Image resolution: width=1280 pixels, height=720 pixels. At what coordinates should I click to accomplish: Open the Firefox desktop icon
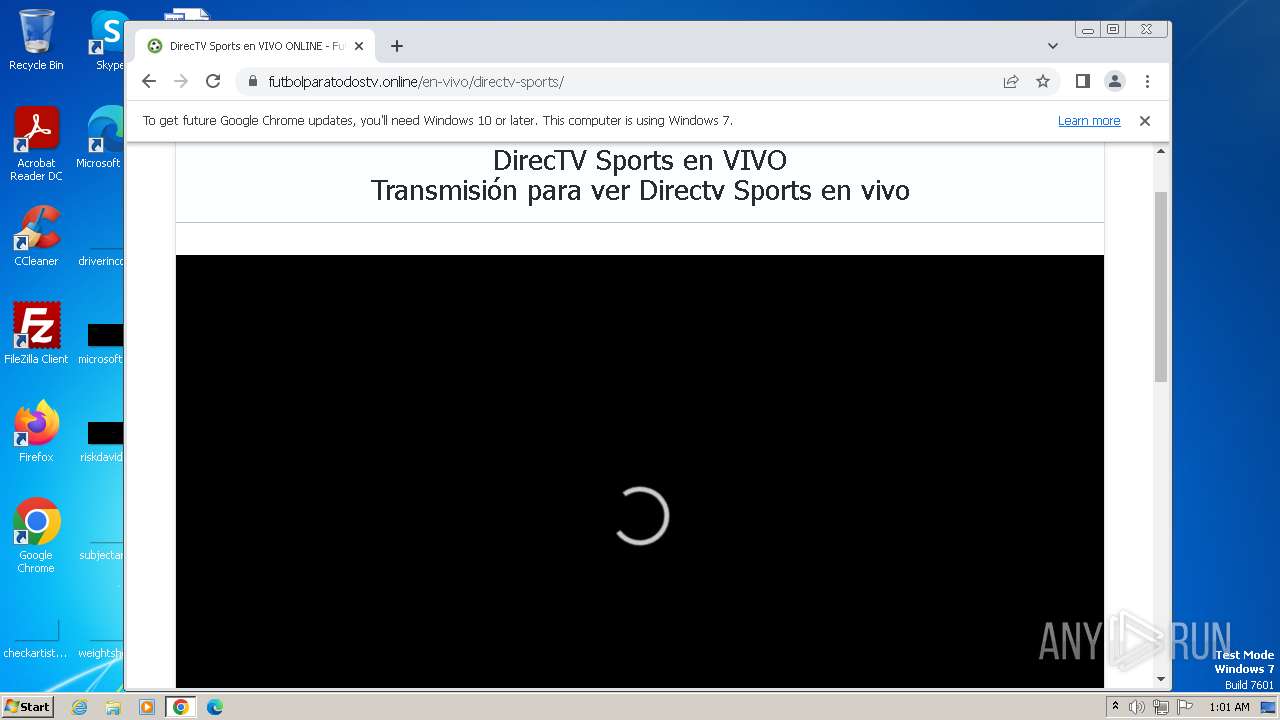pos(36,432)
